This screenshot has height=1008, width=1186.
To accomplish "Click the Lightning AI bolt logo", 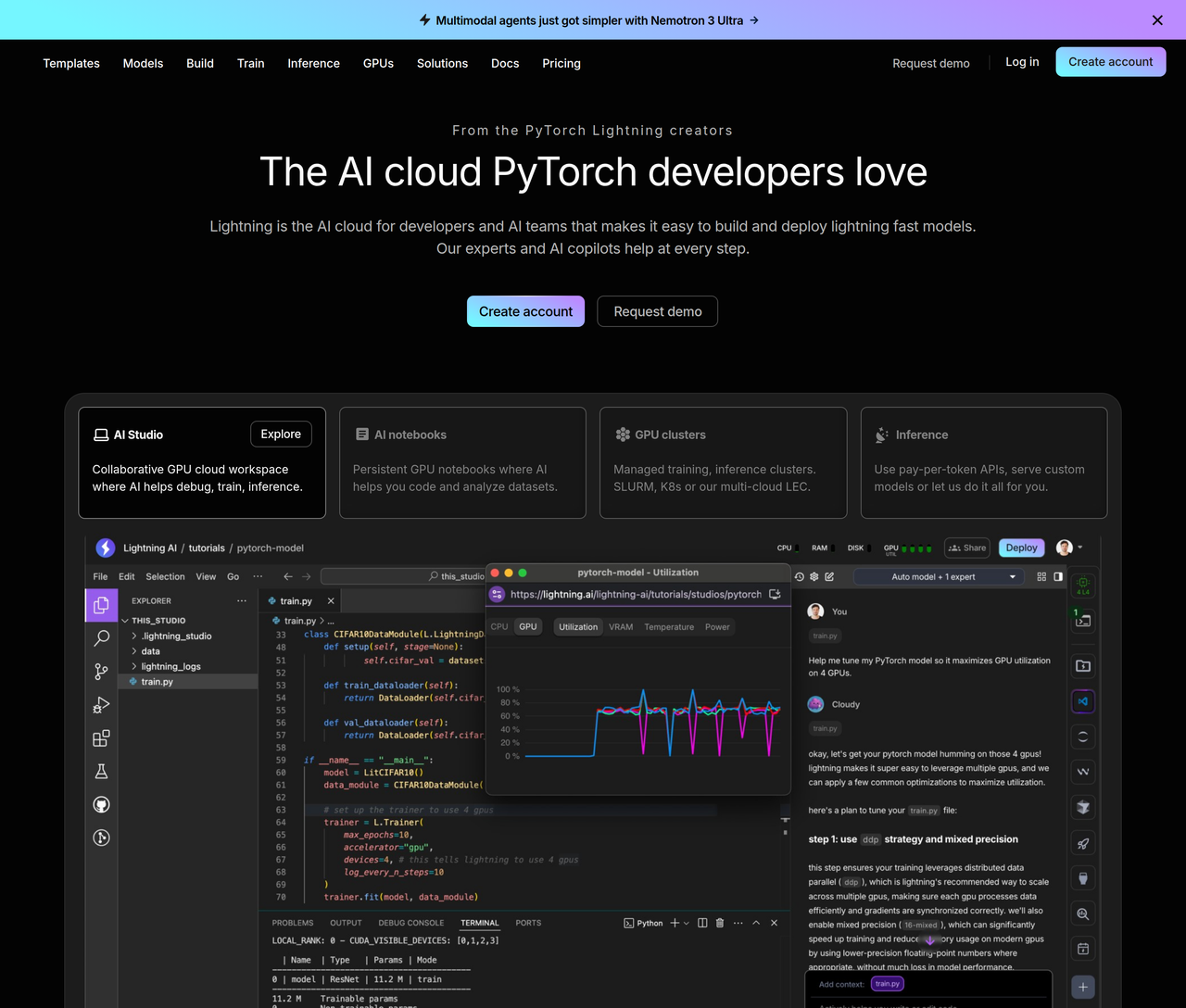I will [106, 548].
